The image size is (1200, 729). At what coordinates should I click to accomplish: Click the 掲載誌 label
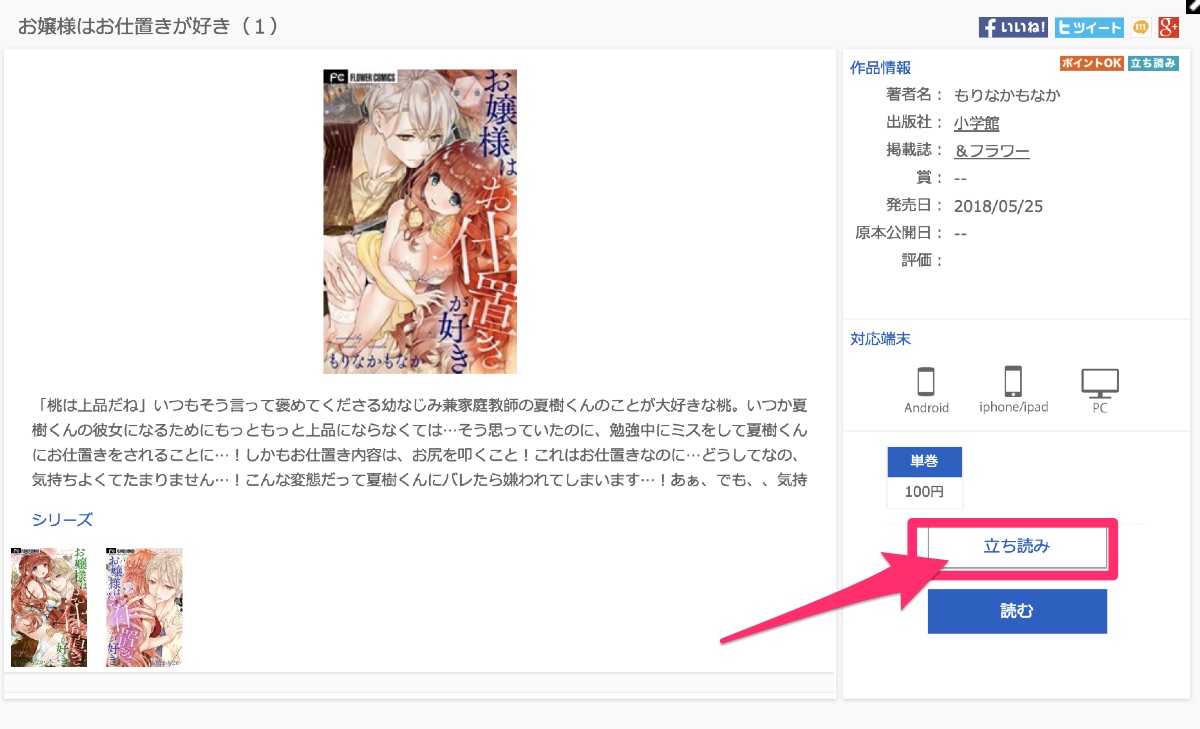point(914,151)
